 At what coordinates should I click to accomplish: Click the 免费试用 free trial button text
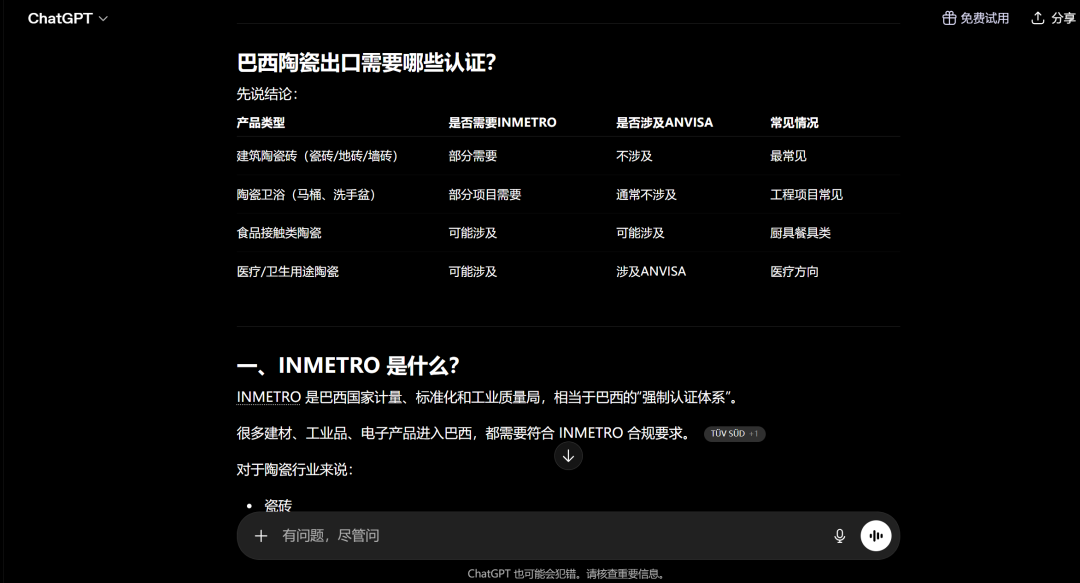(985, 18)
